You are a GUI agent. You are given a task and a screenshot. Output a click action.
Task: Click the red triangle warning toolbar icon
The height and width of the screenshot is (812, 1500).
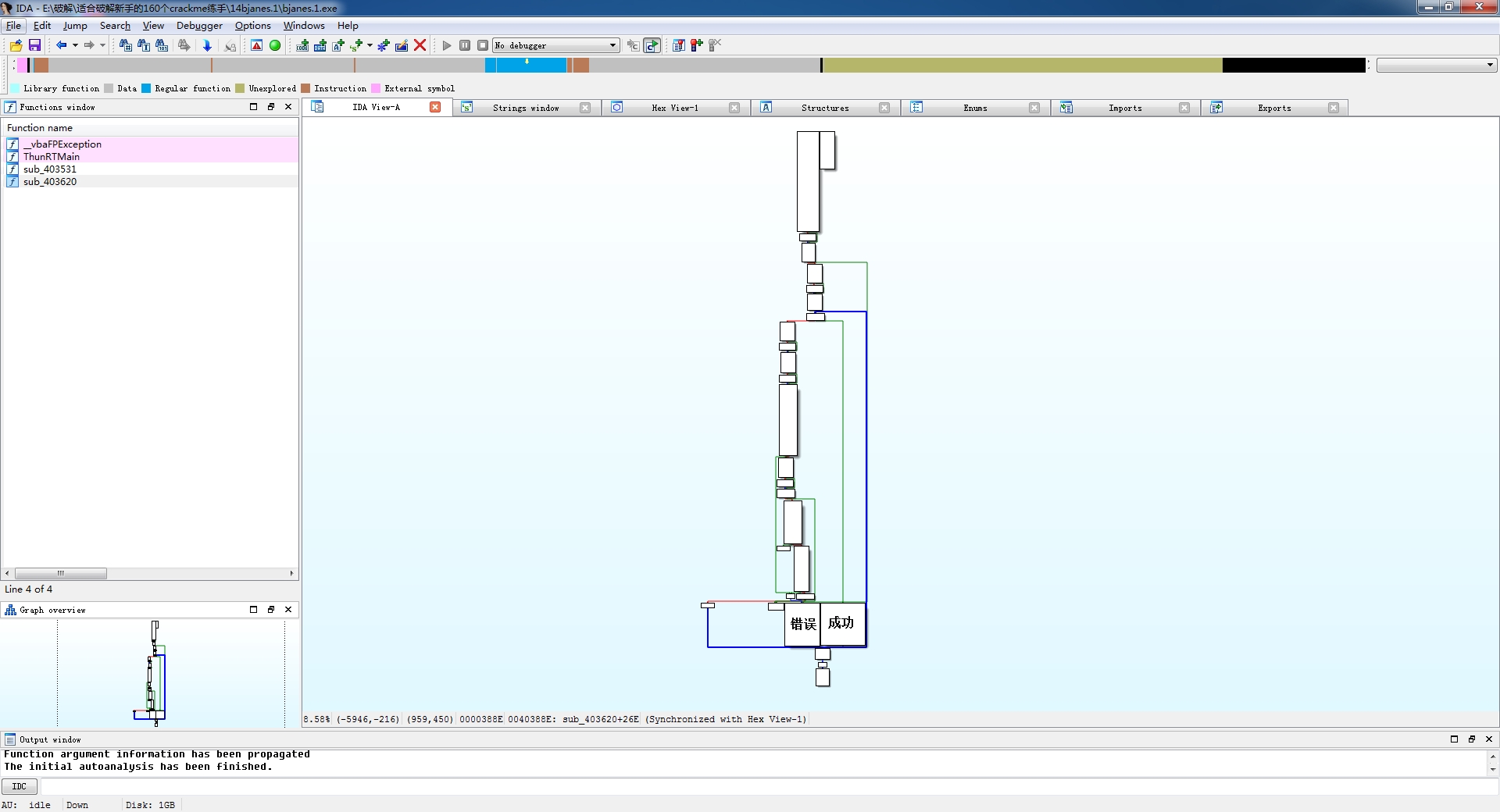coord(256,45)
